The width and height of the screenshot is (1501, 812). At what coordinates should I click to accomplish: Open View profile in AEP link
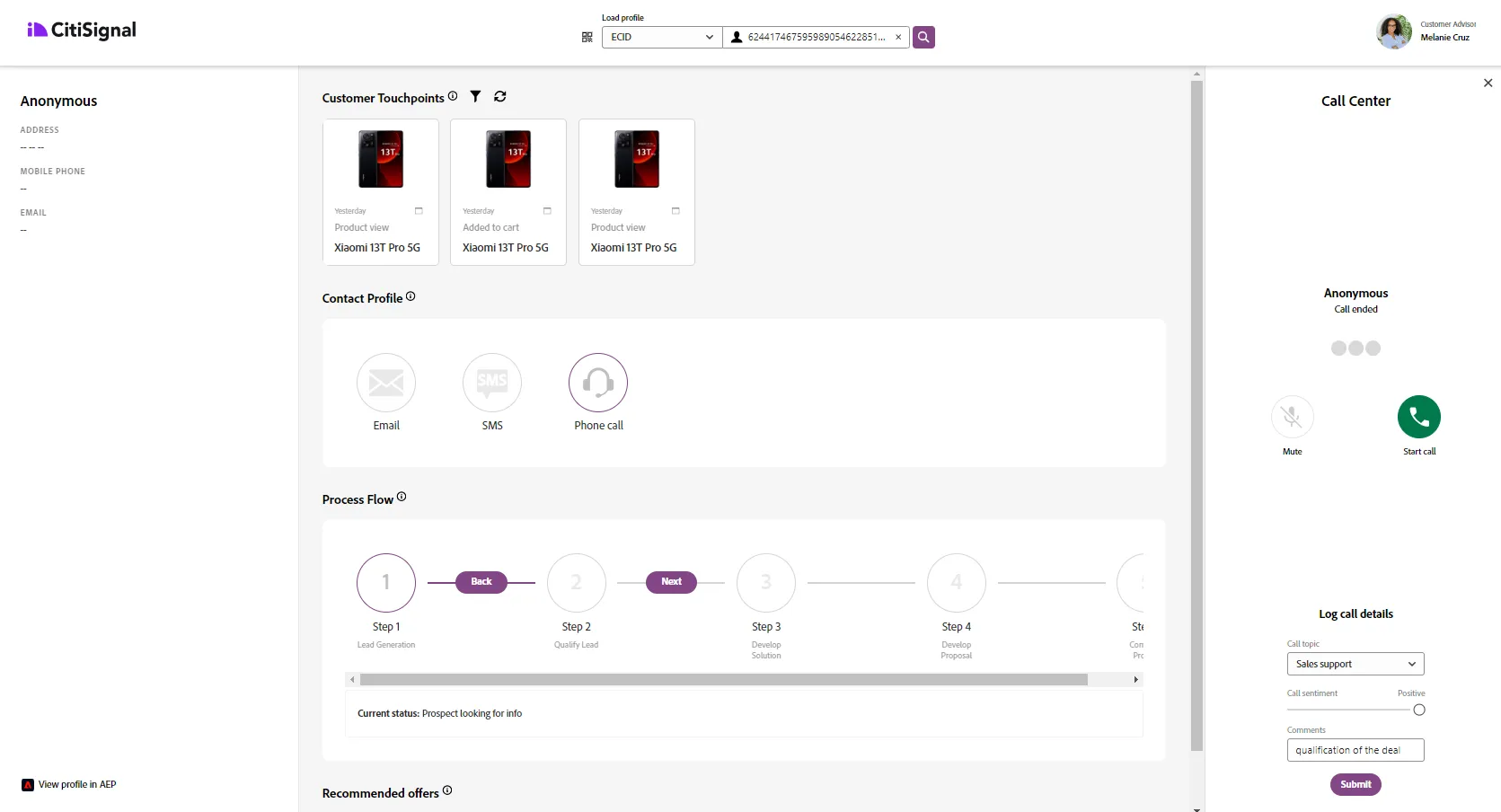[77, 785]
